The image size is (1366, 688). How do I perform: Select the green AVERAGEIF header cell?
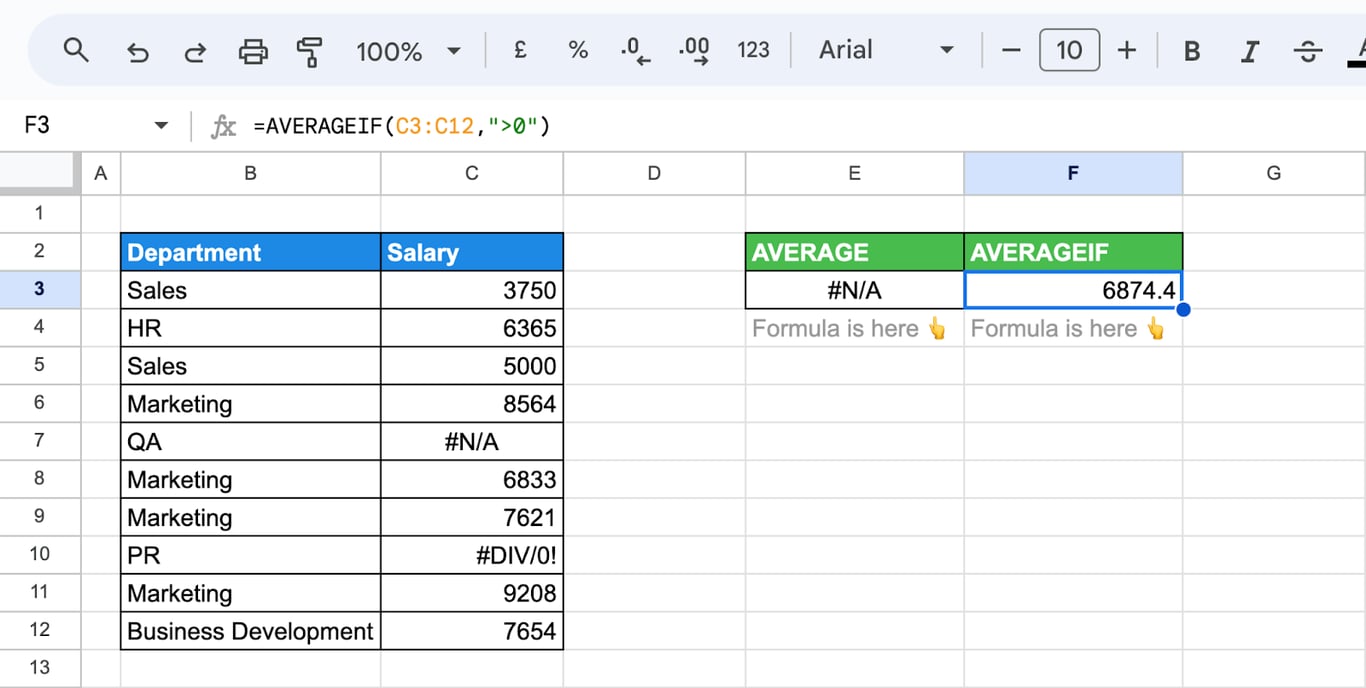(1073, 252)
